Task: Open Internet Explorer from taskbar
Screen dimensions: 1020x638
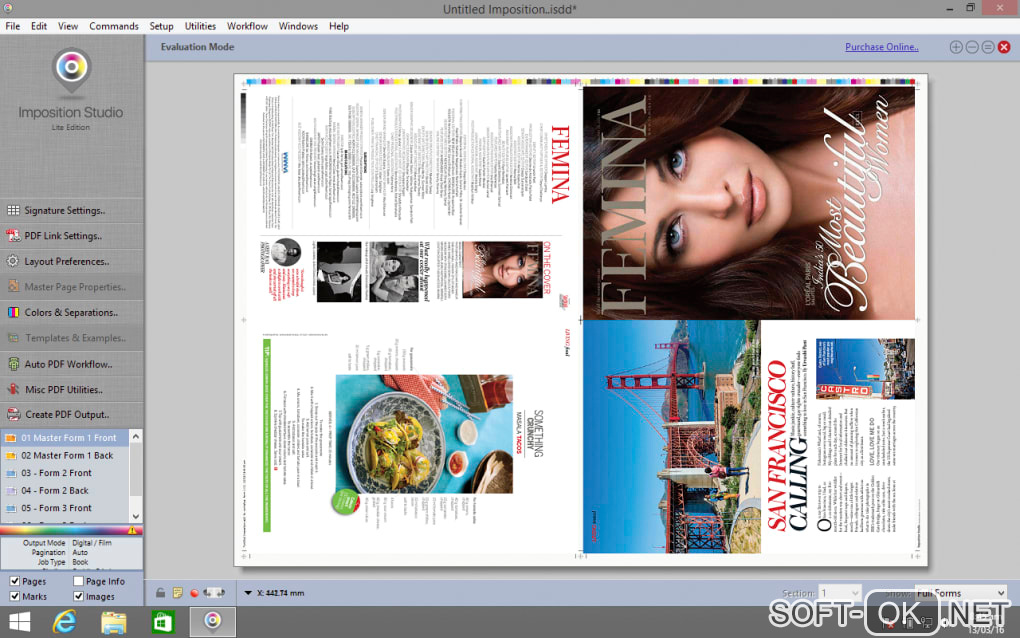Action: click(64, 622)
